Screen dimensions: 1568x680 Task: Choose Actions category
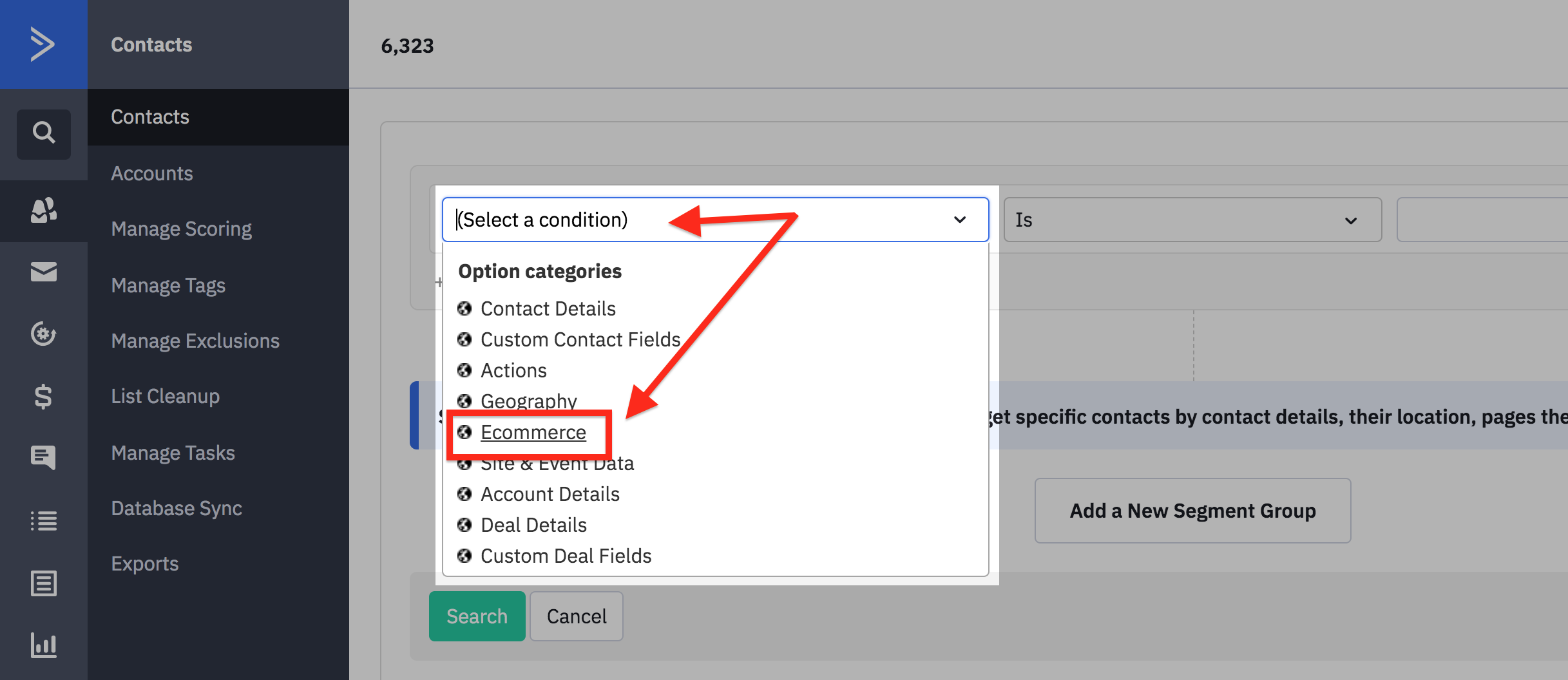[513, 370]
